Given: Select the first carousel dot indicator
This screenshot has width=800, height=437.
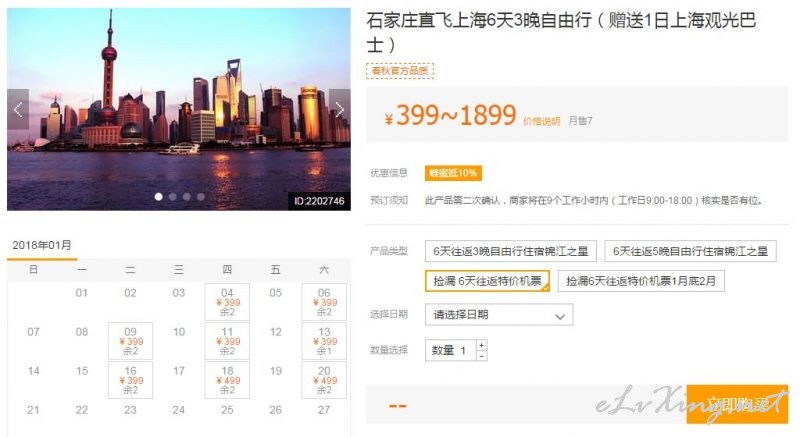Looking at the screenshot, I should [x=159, y=196].
